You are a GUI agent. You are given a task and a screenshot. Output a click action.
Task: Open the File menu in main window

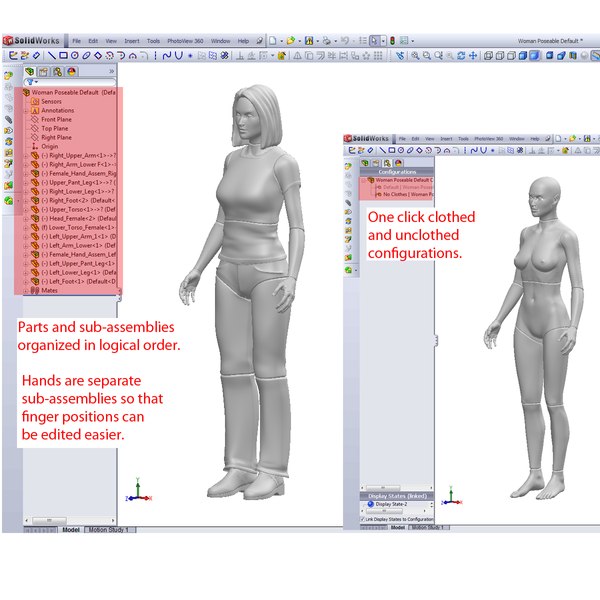[77, 41]
